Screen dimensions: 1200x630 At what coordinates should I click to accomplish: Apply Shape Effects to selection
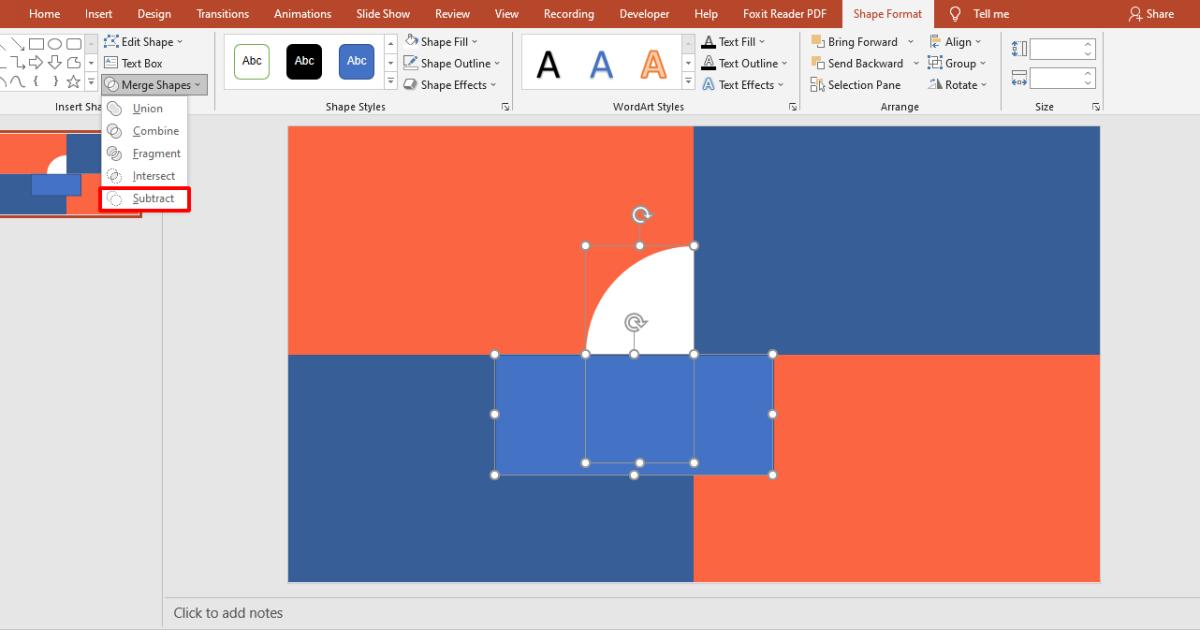pos(449,84)
